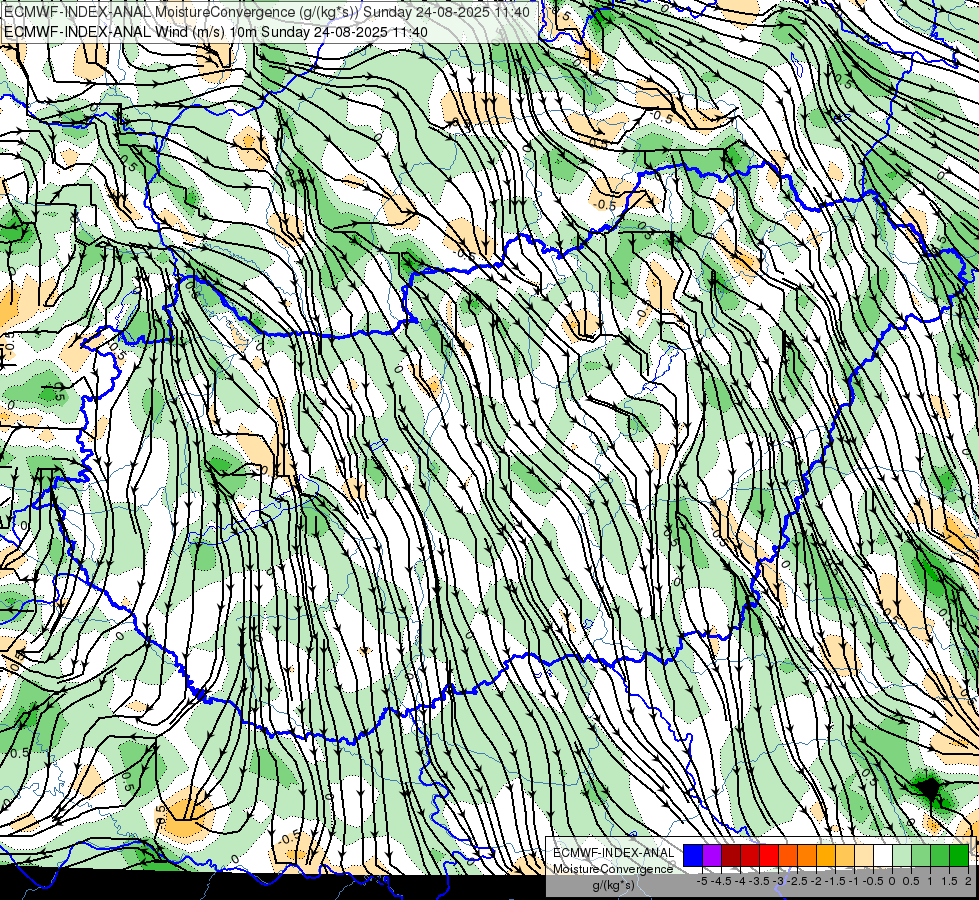Click the -3 legend tick label
This screenshot has height=900, width=979.
point(778,881)
